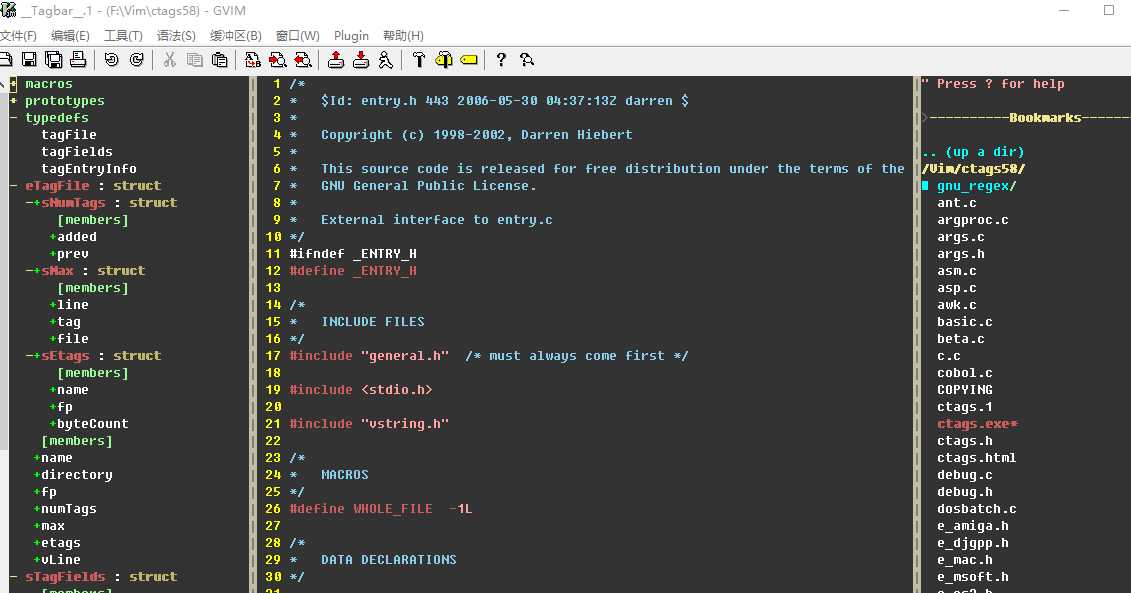This screenshot has height=593, width=1131.
Task: Redo the change via toolbar icon
Action: [136, 60]
